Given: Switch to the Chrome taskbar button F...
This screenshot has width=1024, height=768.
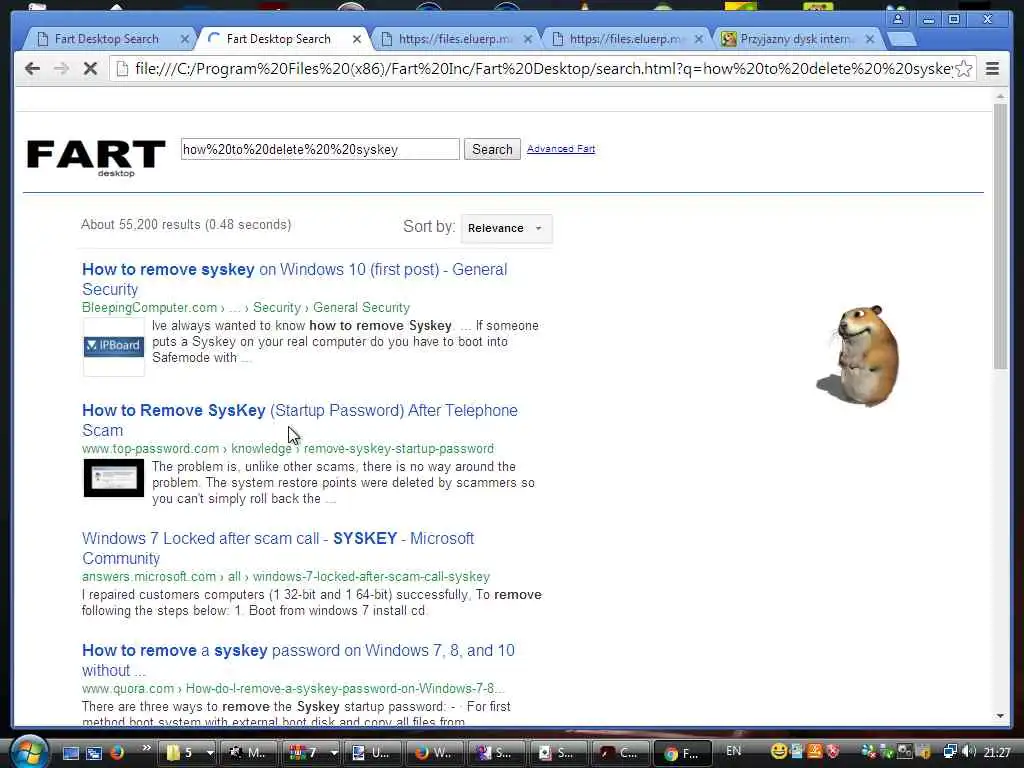Looking at the screenshot, I should pos(681,753).
